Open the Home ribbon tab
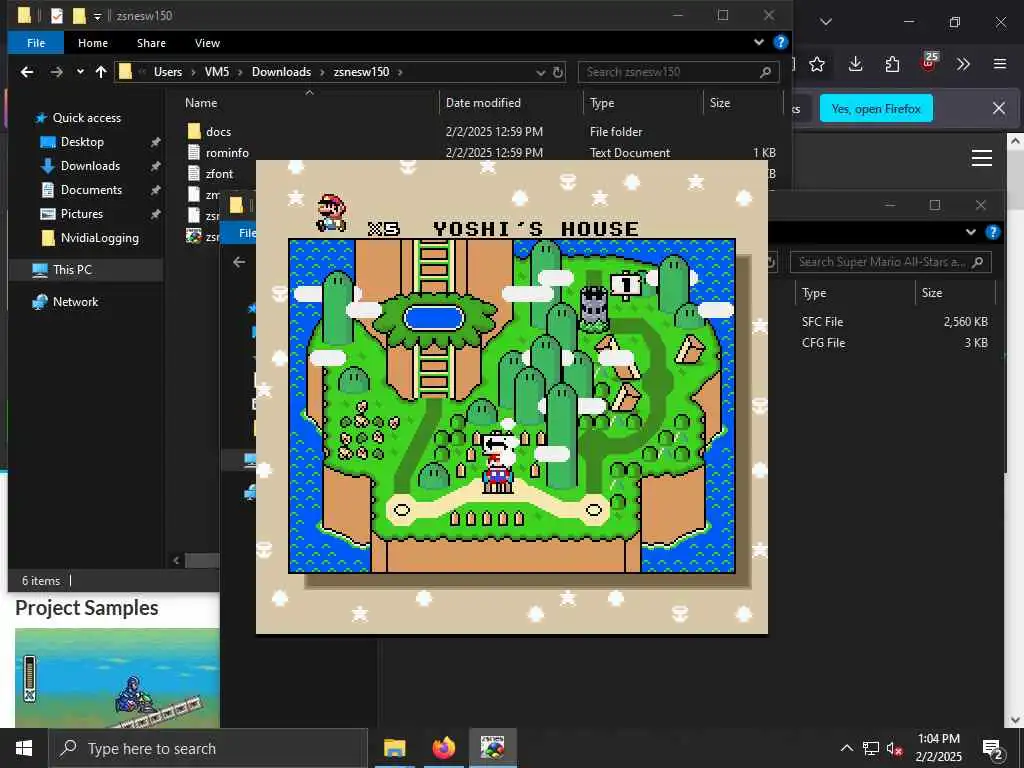This screenshot has height=768, width=1024. point(93,43)
